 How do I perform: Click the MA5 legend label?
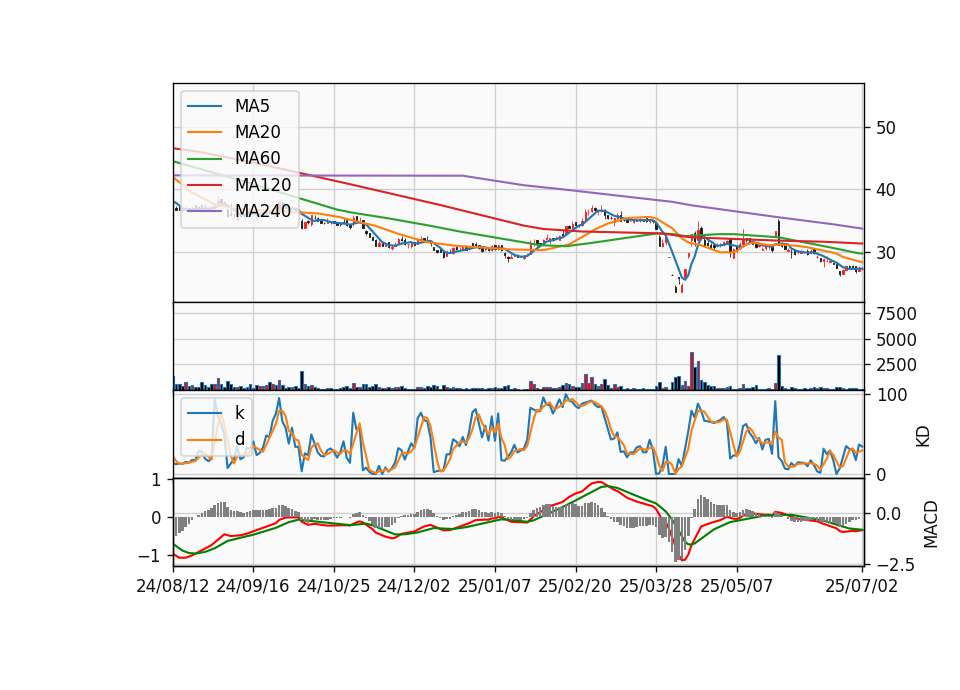tap(252, 106)
